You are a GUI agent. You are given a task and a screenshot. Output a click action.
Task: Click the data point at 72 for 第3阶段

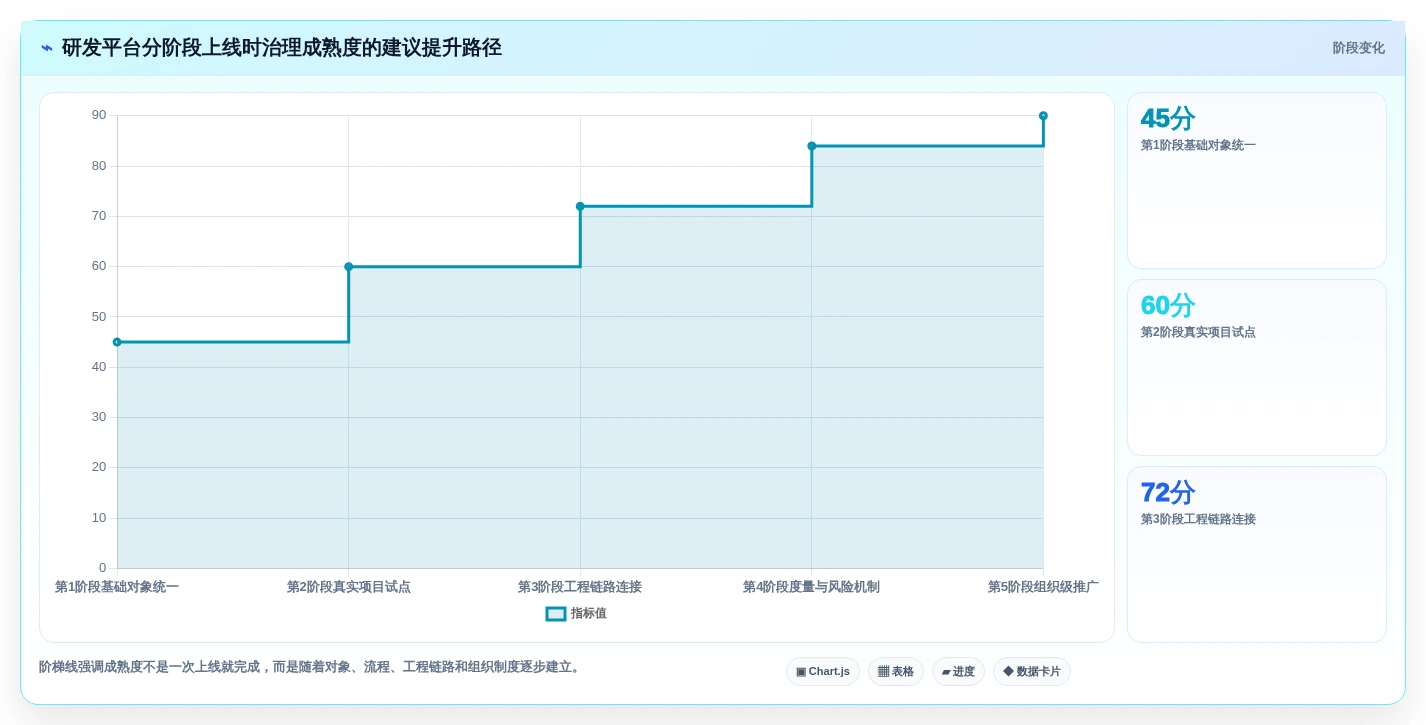(x=580, y=206)
